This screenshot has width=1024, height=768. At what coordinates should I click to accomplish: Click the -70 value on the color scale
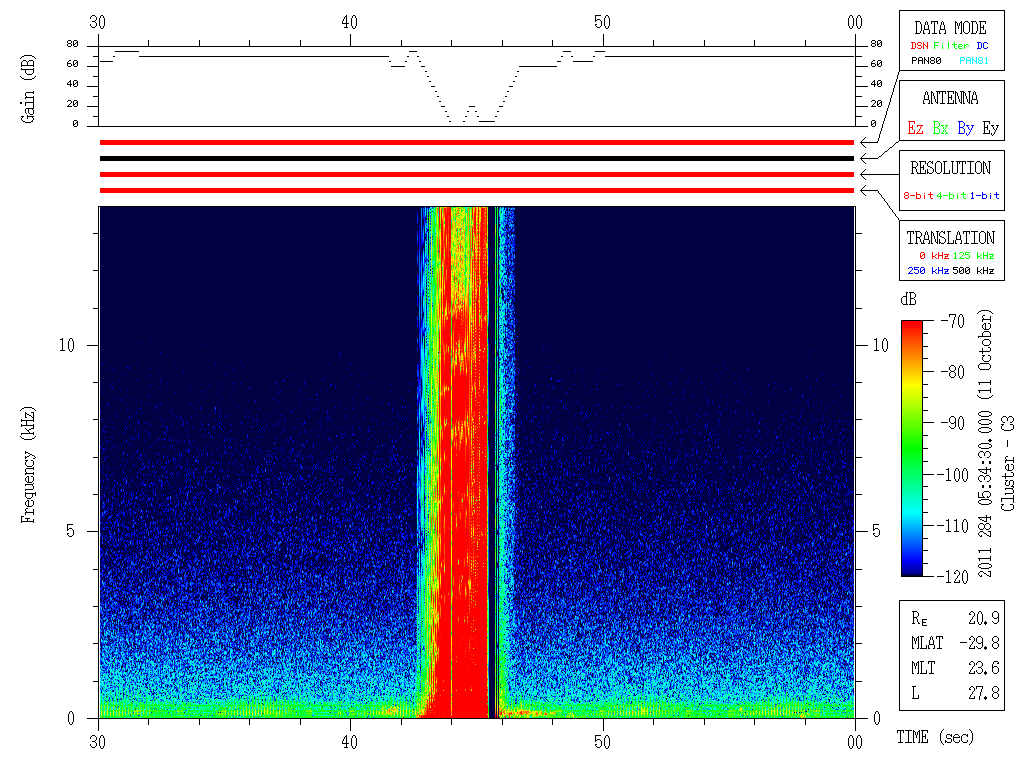point(953,321)
